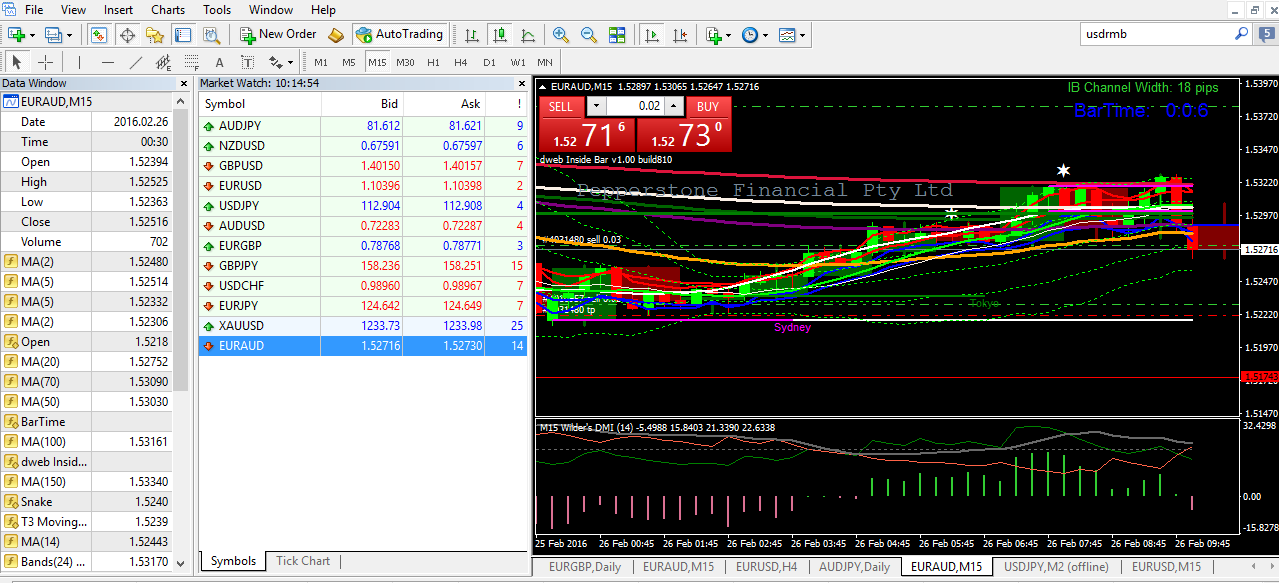Expand the New Chart dropdown arrow
Screen dimensions: 1279x583
(x=32, y=34)
